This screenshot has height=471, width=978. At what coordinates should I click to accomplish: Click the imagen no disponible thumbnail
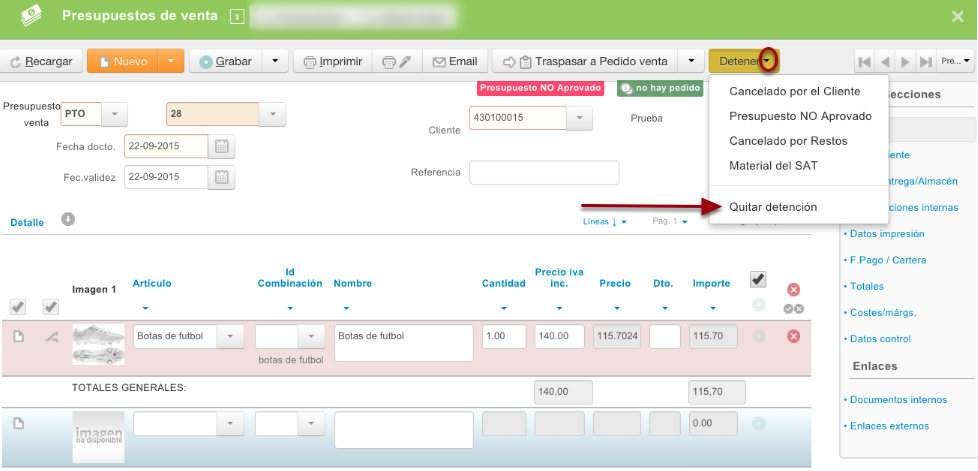click(x=99, y=437)
